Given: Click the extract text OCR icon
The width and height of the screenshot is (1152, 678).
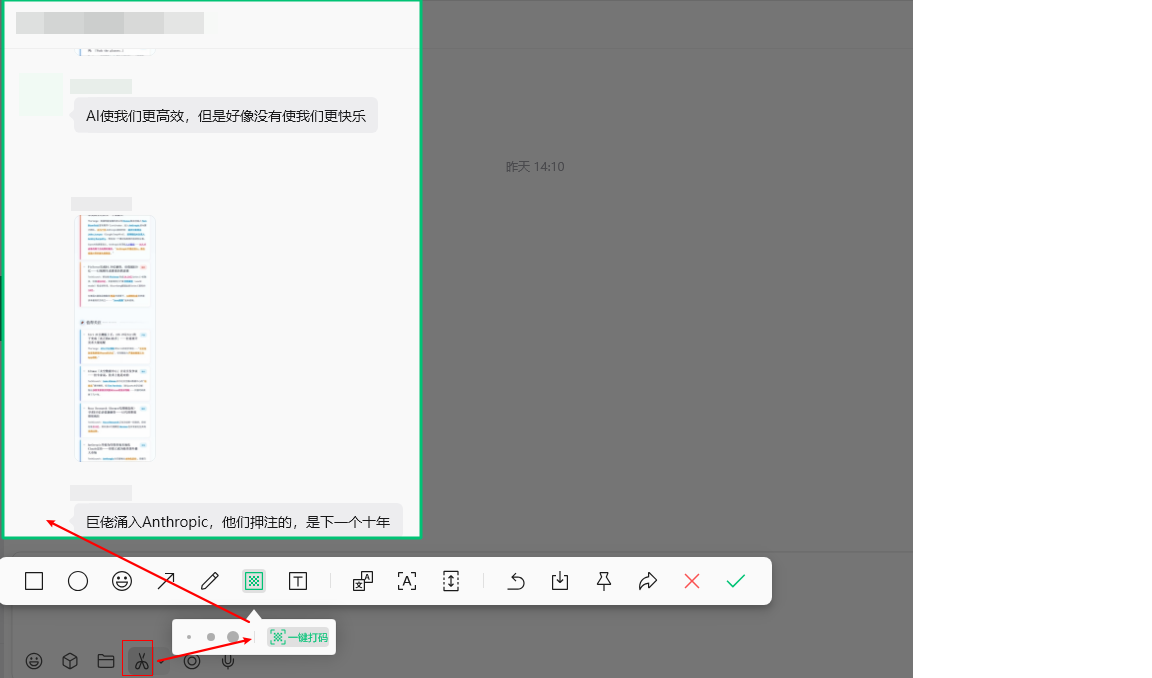Looking at the screenshot, I should (x=407, y=581).
